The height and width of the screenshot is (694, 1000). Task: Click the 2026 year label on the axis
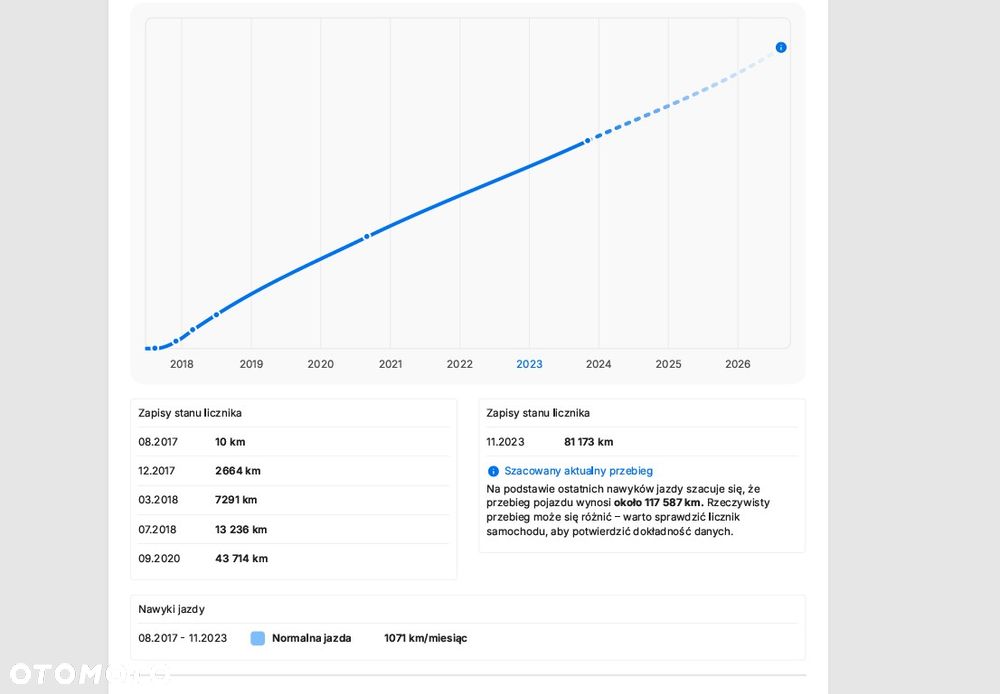(738, 364)
